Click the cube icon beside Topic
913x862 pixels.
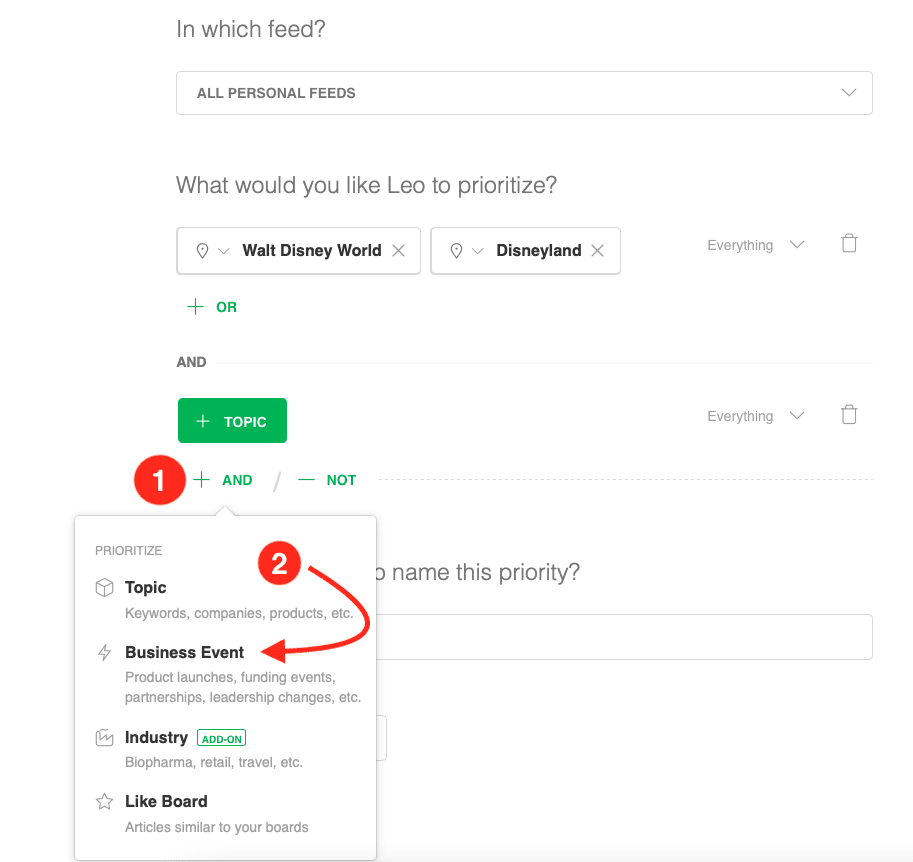click(x=104, y=588)
